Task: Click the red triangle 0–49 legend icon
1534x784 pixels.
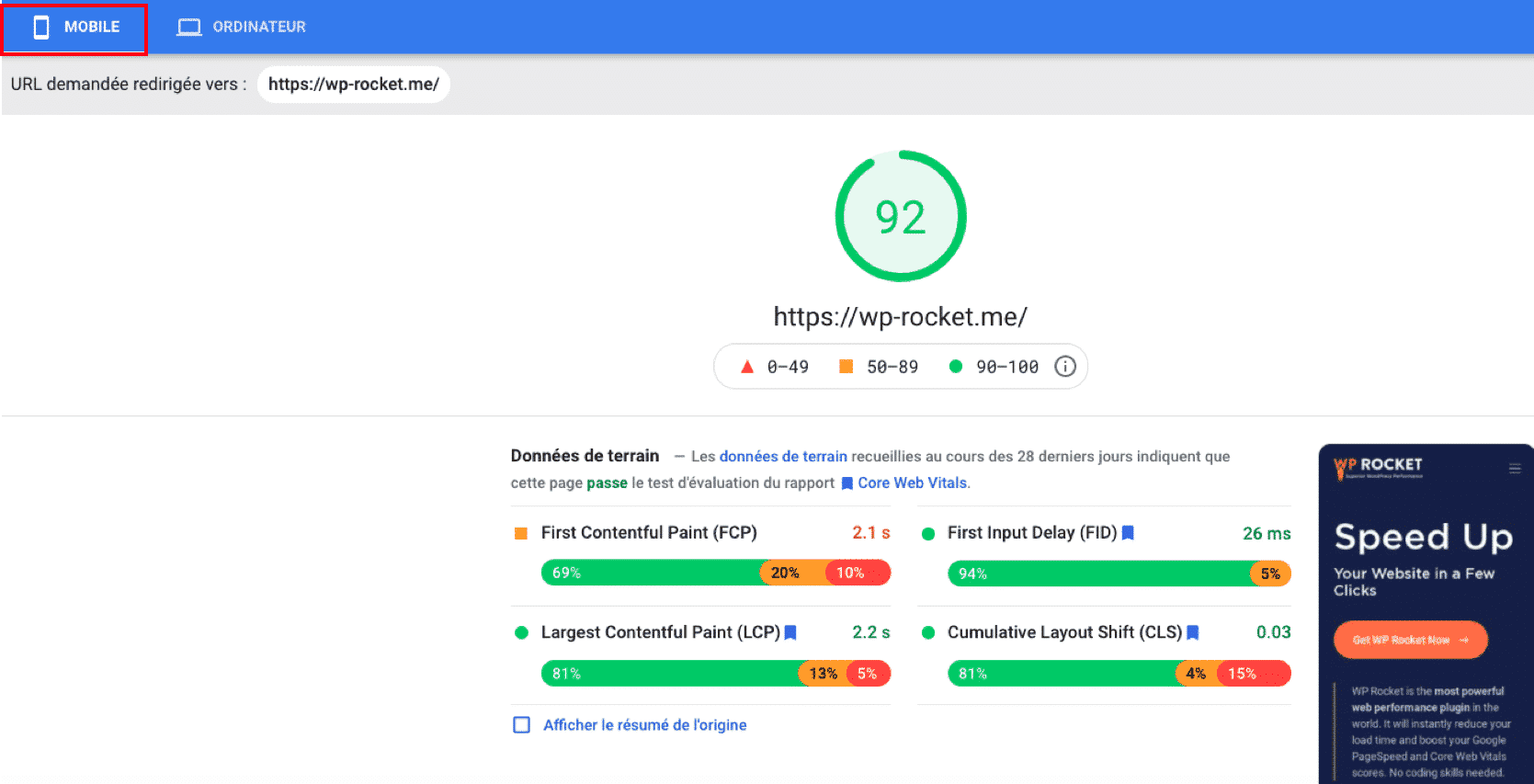Action: coord(747,367)
